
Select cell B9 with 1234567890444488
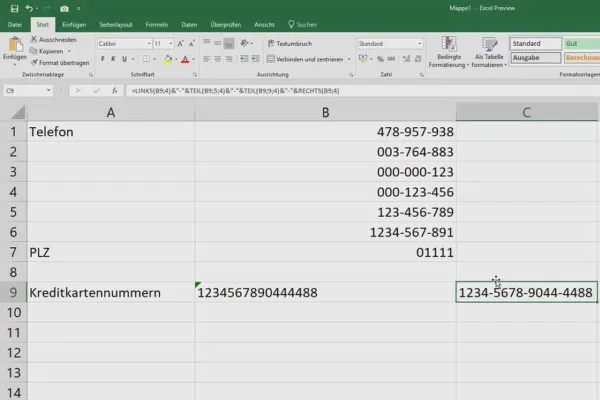pos(325,292)
